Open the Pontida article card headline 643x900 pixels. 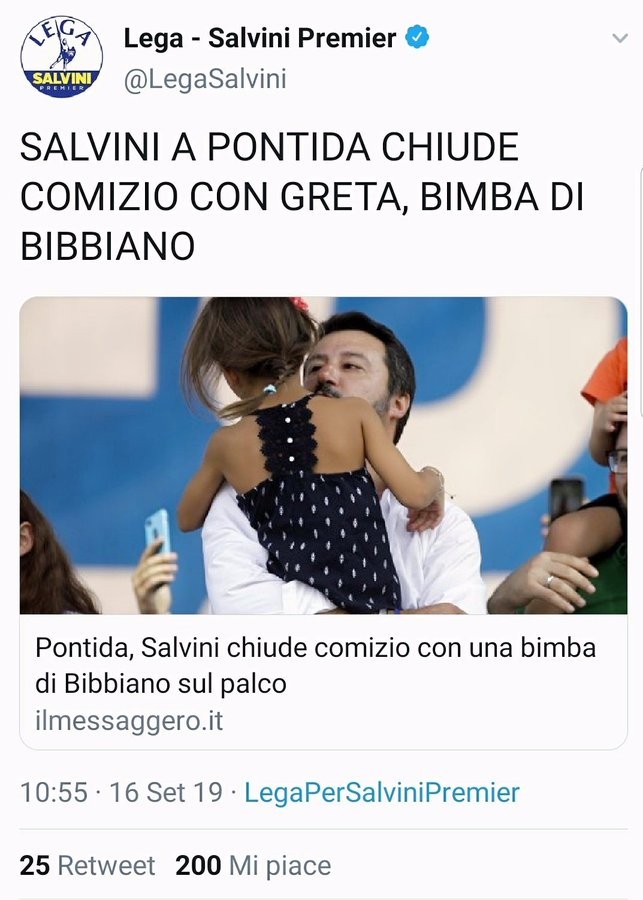click(x=316, y=665)
